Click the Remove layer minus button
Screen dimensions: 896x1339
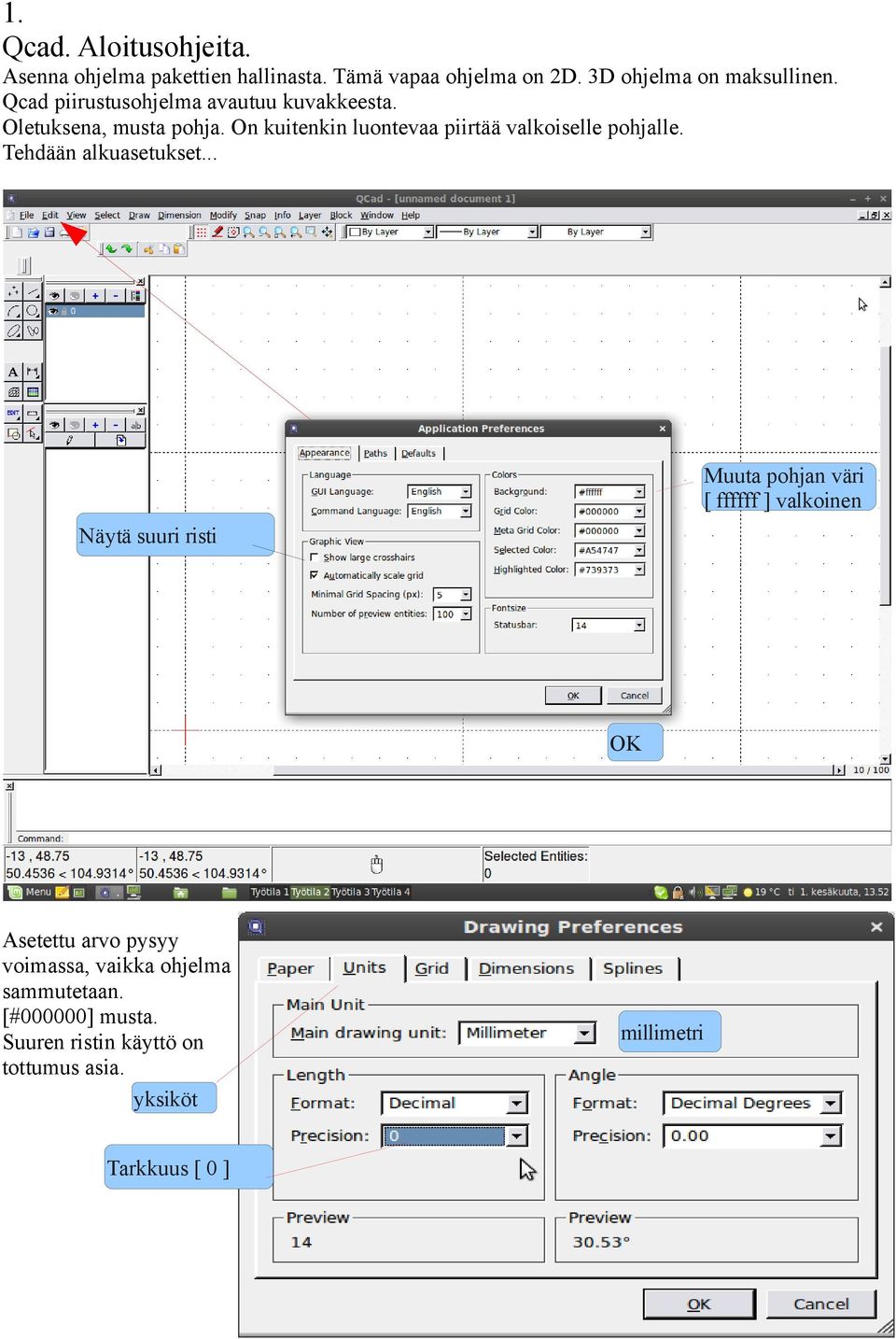pos(116,296)
